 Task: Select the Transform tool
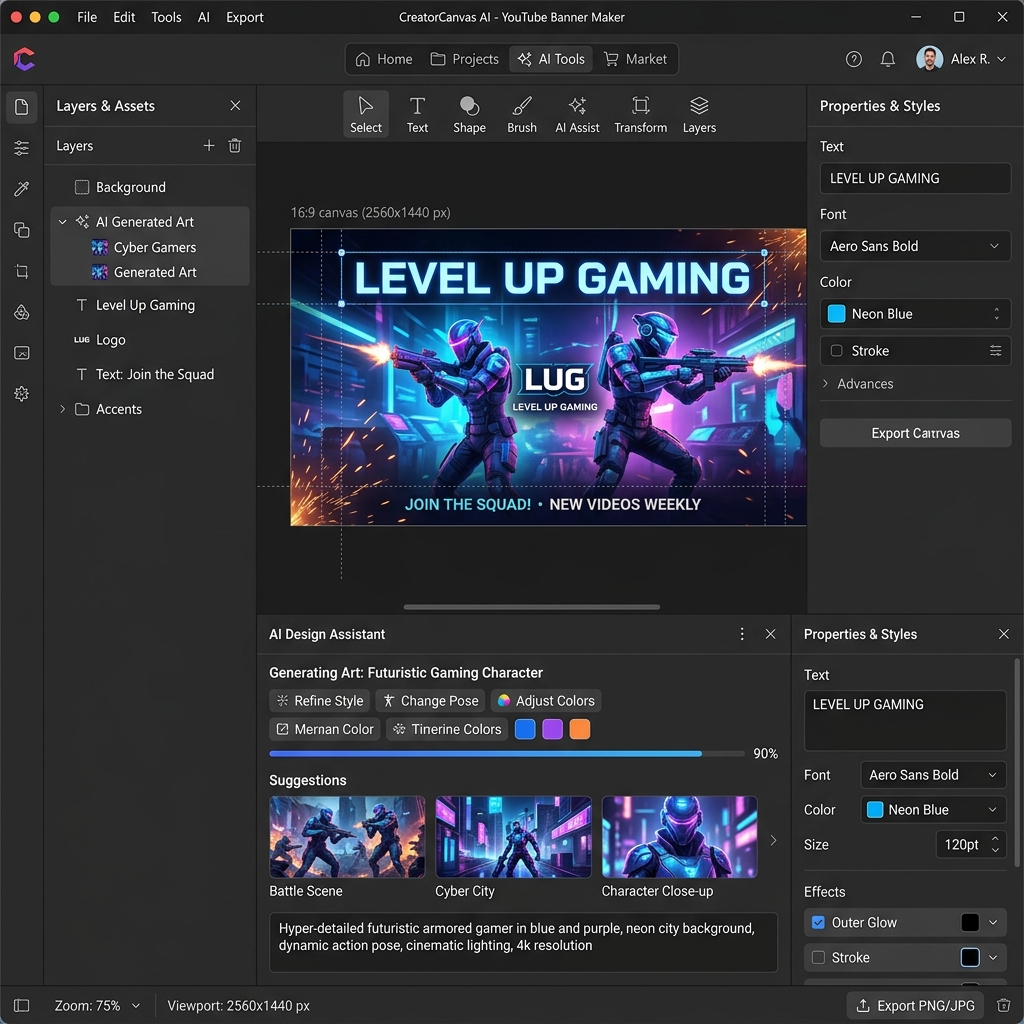coord(640,114)
